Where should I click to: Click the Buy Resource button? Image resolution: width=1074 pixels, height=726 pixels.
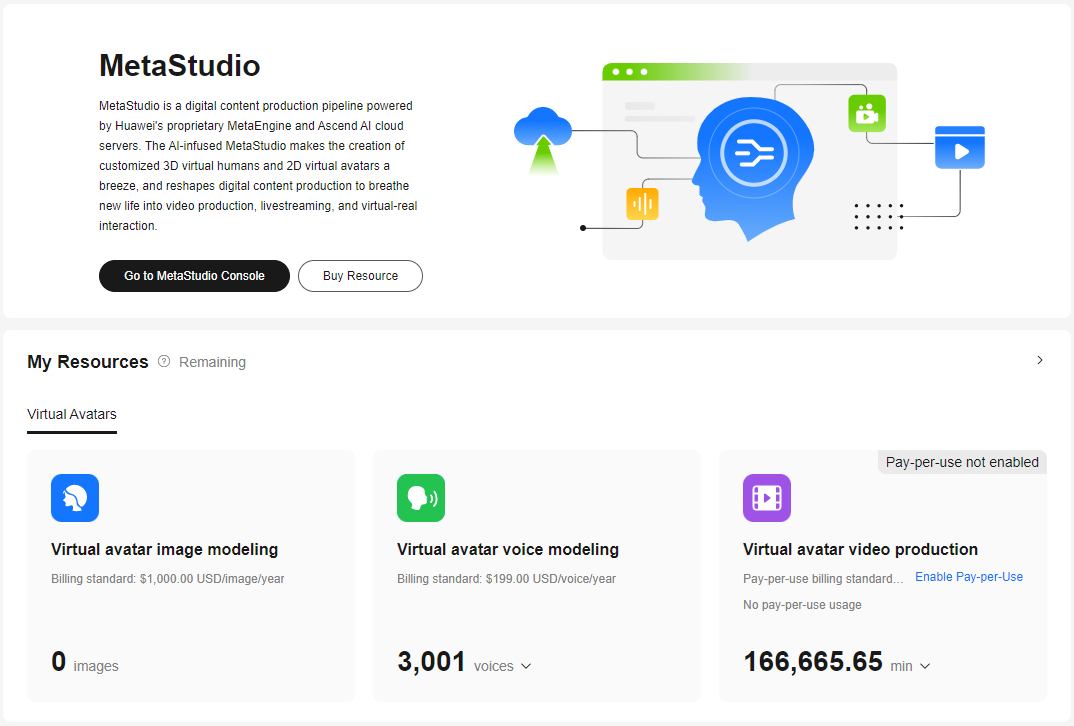[x=360, y=276]
